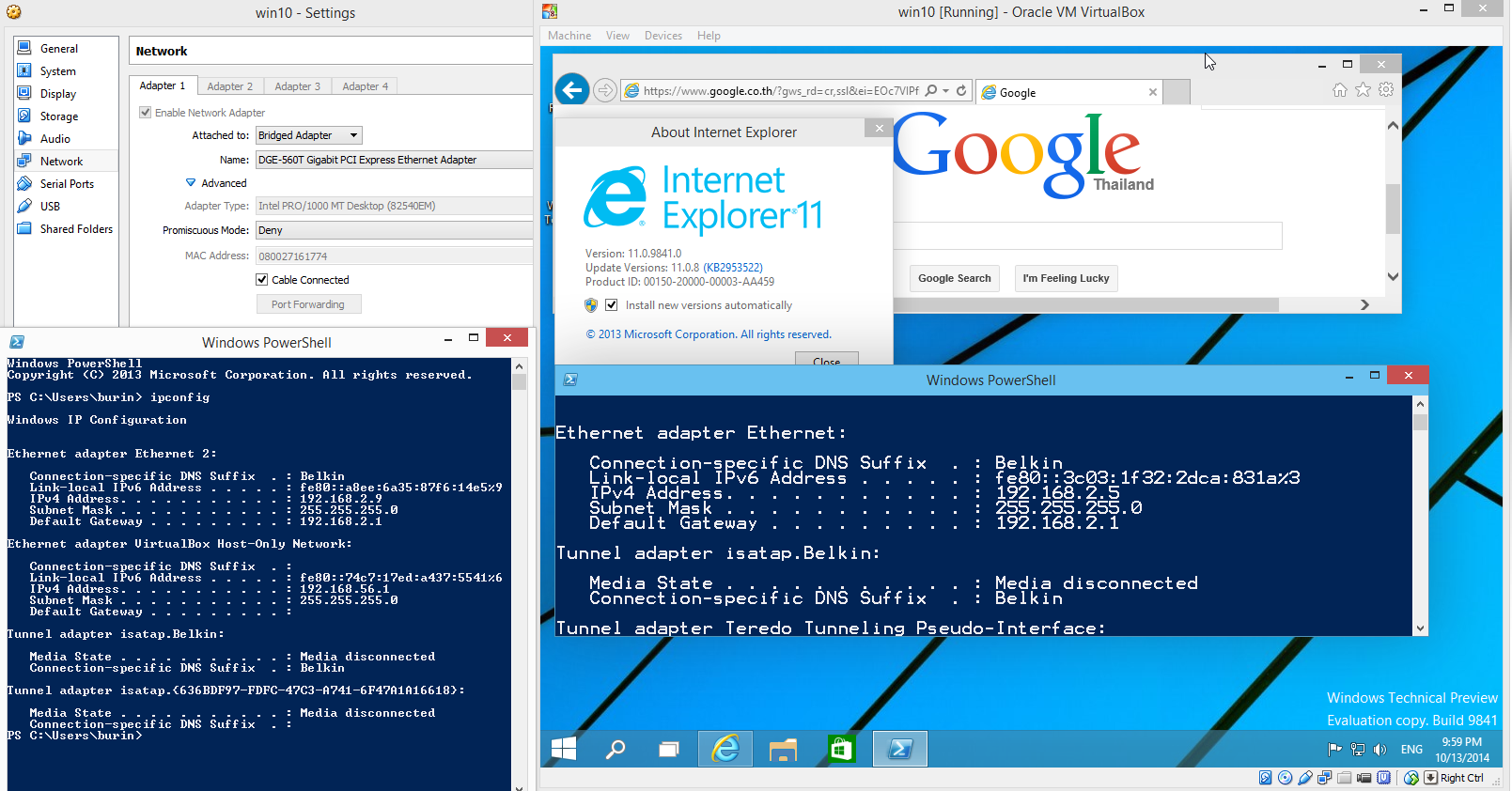Click VirtualBox shared folders indicator
The height and width of the screenshot is (791, 1512).
pyautogui.click(x=1345, y=778)
